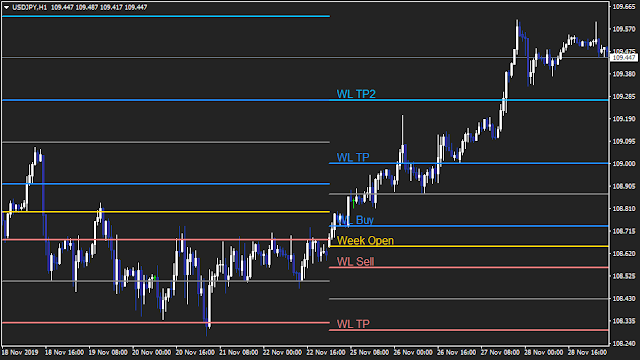Click the 26 Nov 00:00 time label

413,352
